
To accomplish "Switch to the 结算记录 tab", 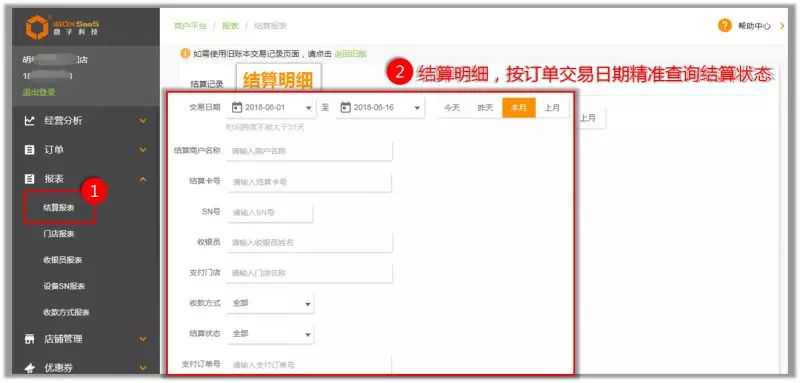I will (x=207, y=84).
